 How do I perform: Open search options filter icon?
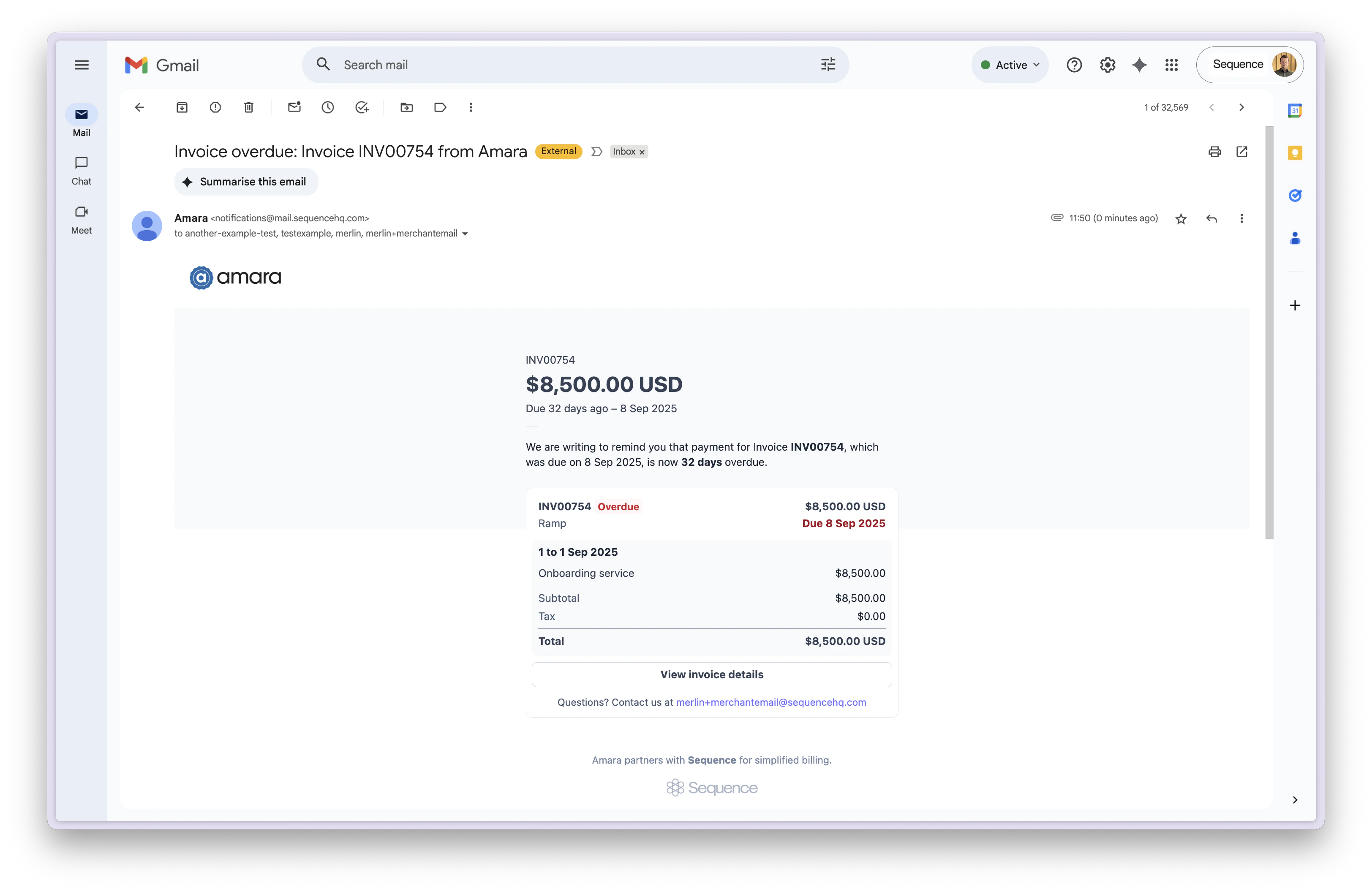pos(828,65)
